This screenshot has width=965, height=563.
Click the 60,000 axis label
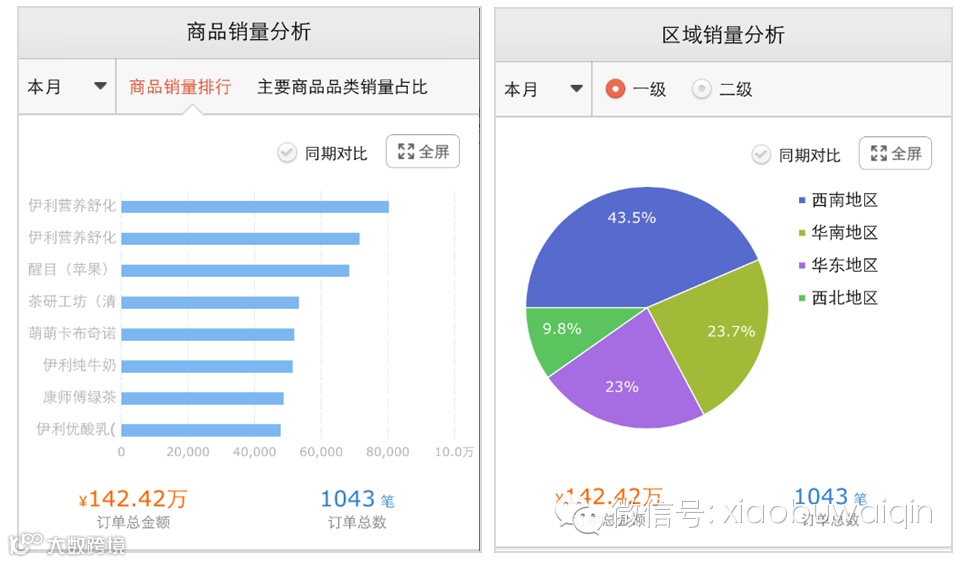[321, 452]
